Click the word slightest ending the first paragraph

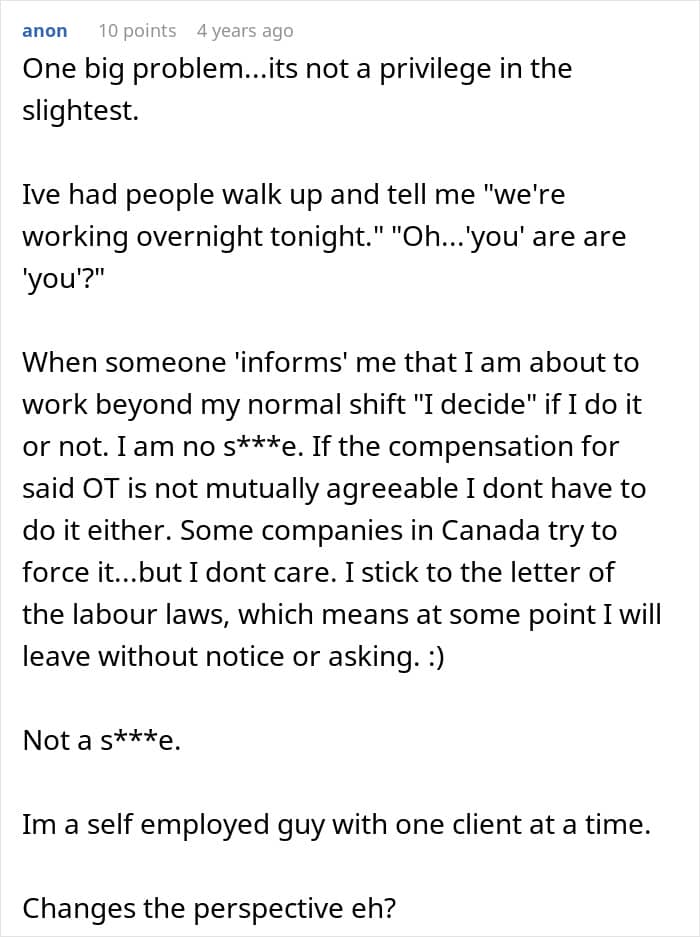(x=77, y=111)
